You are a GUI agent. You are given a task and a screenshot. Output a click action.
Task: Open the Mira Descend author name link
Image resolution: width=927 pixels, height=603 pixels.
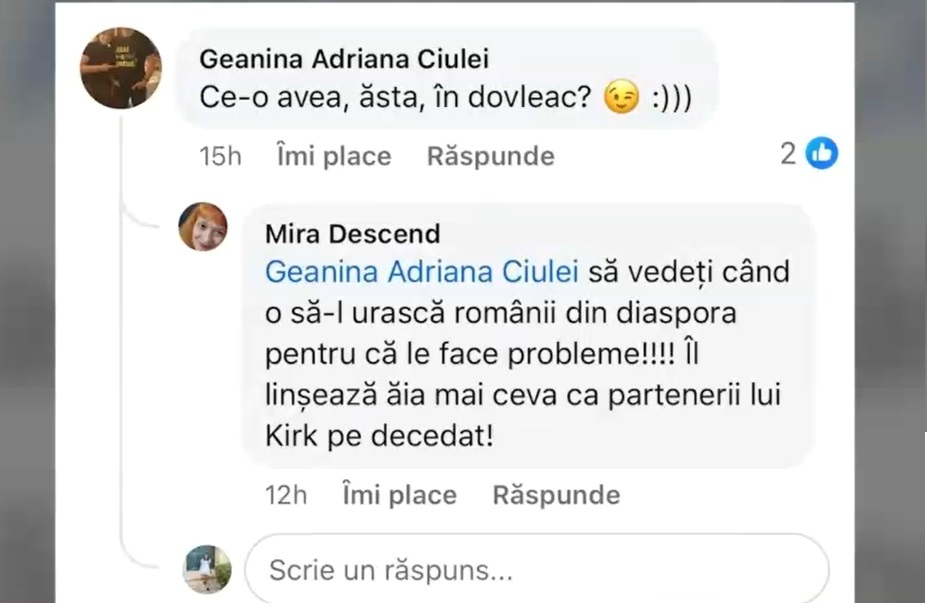[352, 234]
